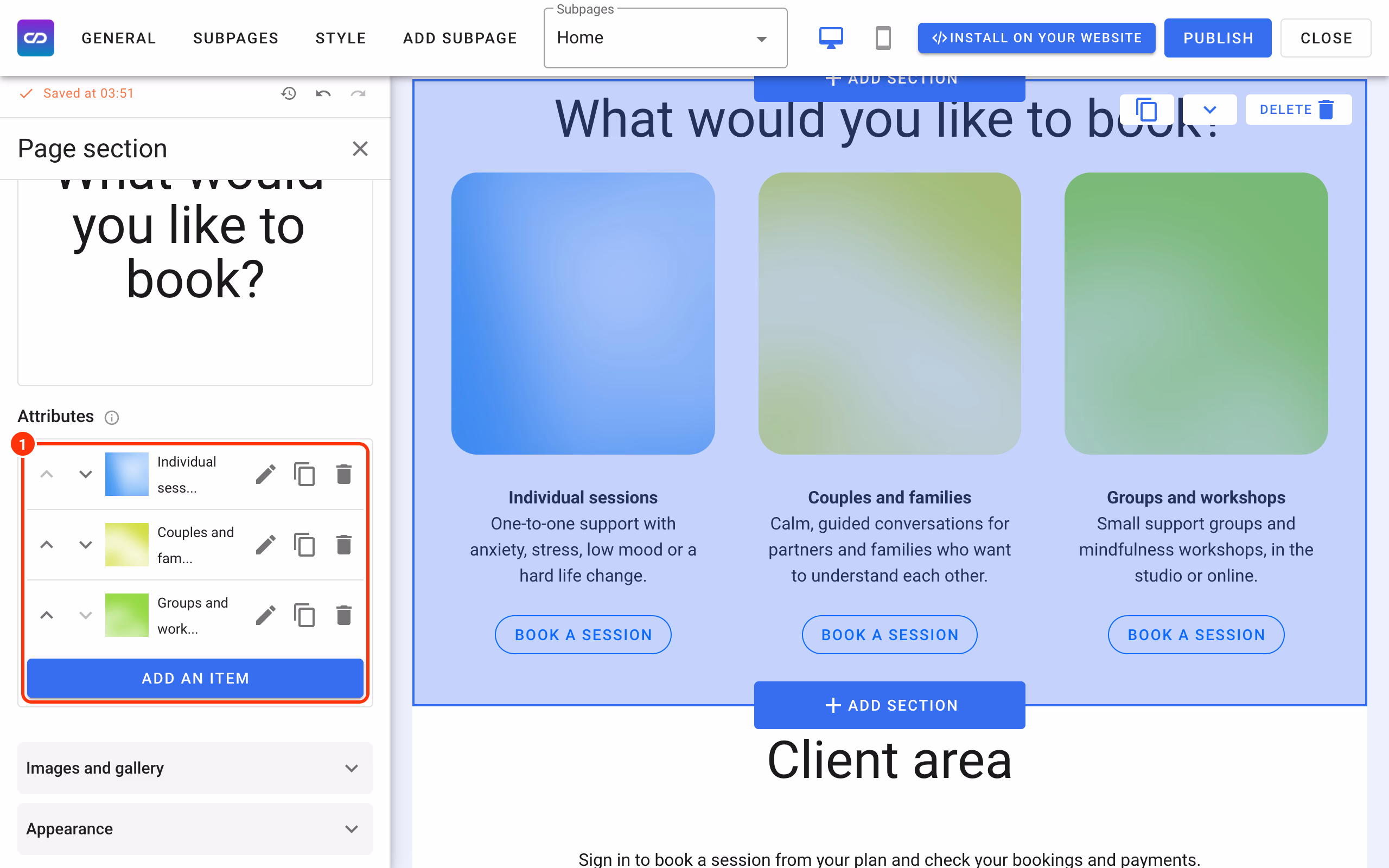The image size is (1389, 868).
Task: Duplicate the Groups and workshops item
Action: (304, 615)
